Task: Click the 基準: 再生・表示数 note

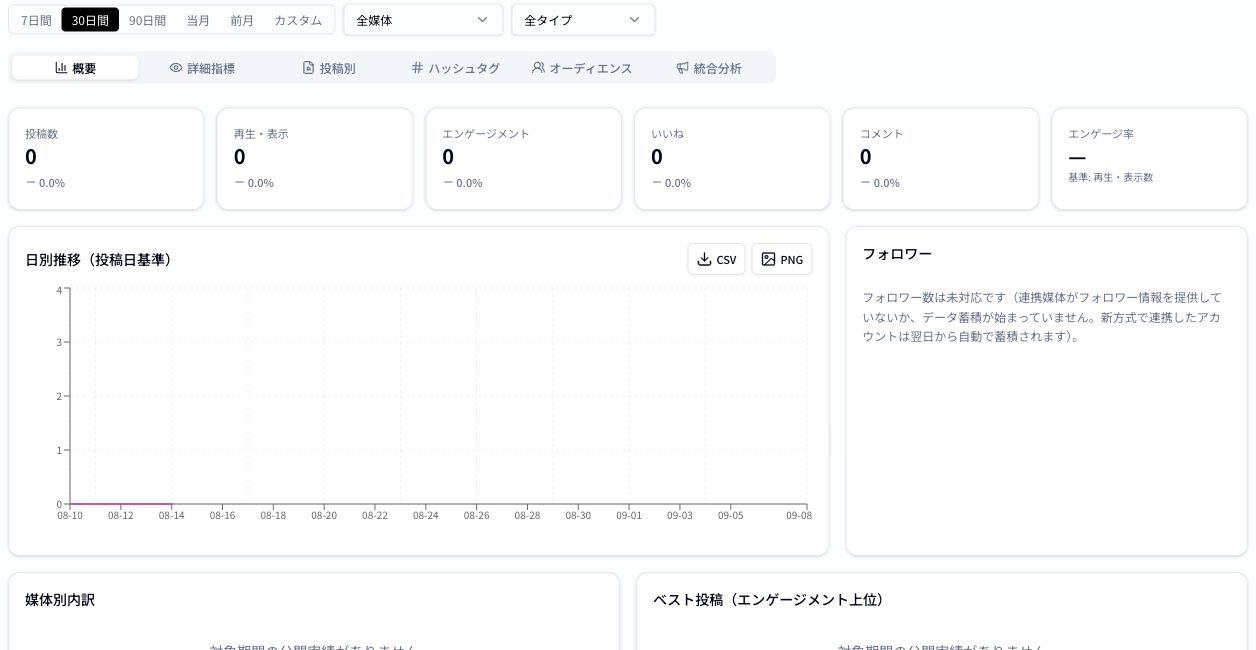Action: [x=1111, y=177]
